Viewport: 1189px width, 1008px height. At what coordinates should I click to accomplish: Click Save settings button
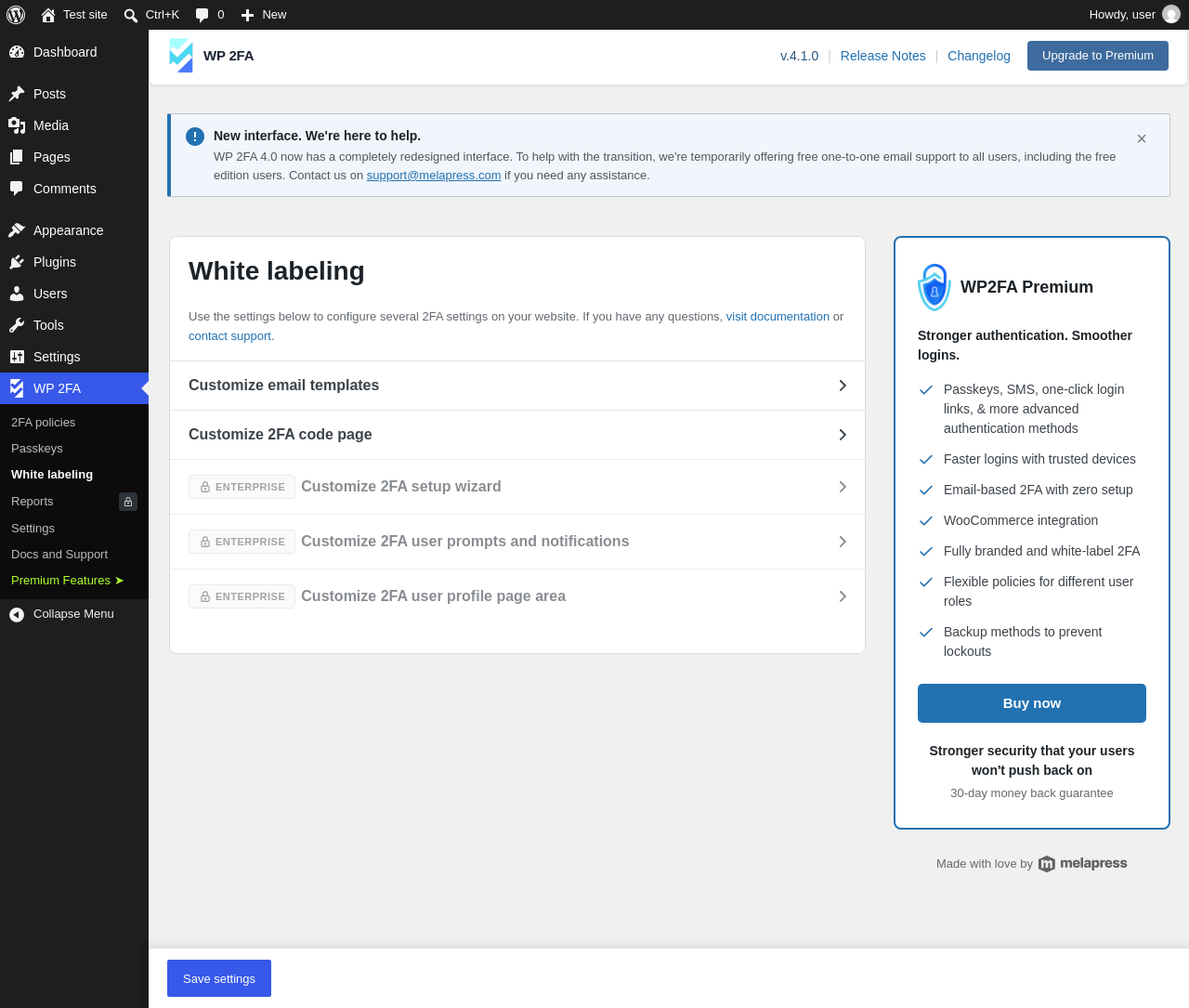pyautogui.click(x=219, y=978)
